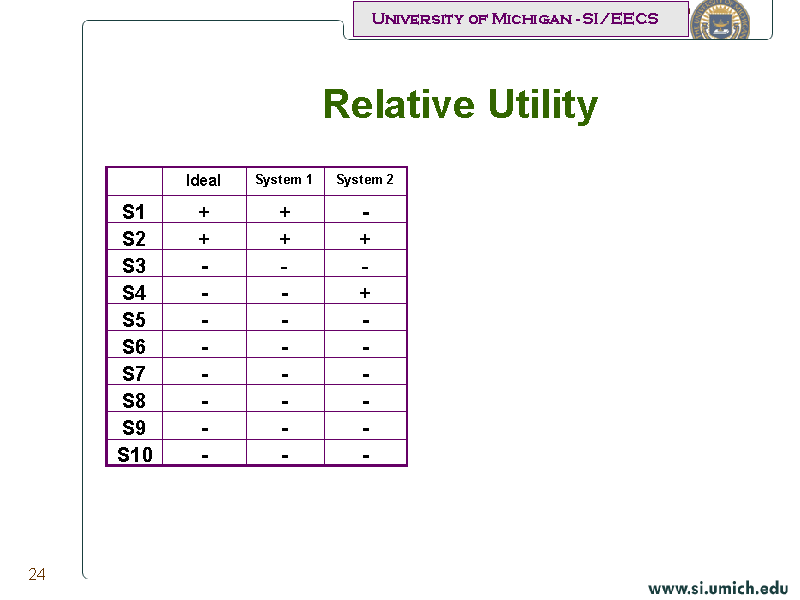Click the University of Michigan seal logo
Viewport: 800px width, 600px height.
tap(720, 19)
